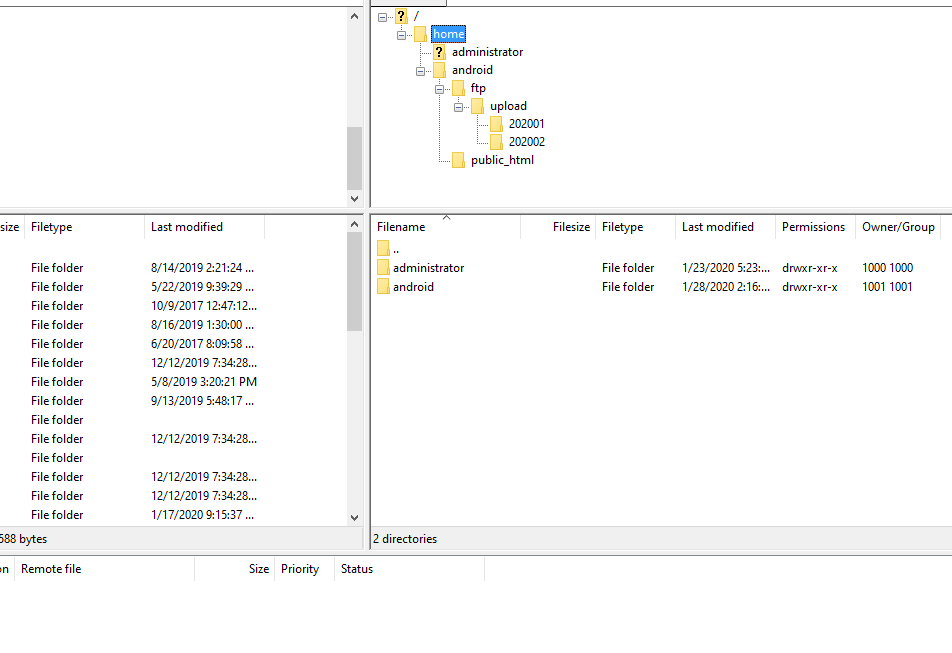Select the home folder in remote tree
This screenshot has height=653, width=952.
449,34
